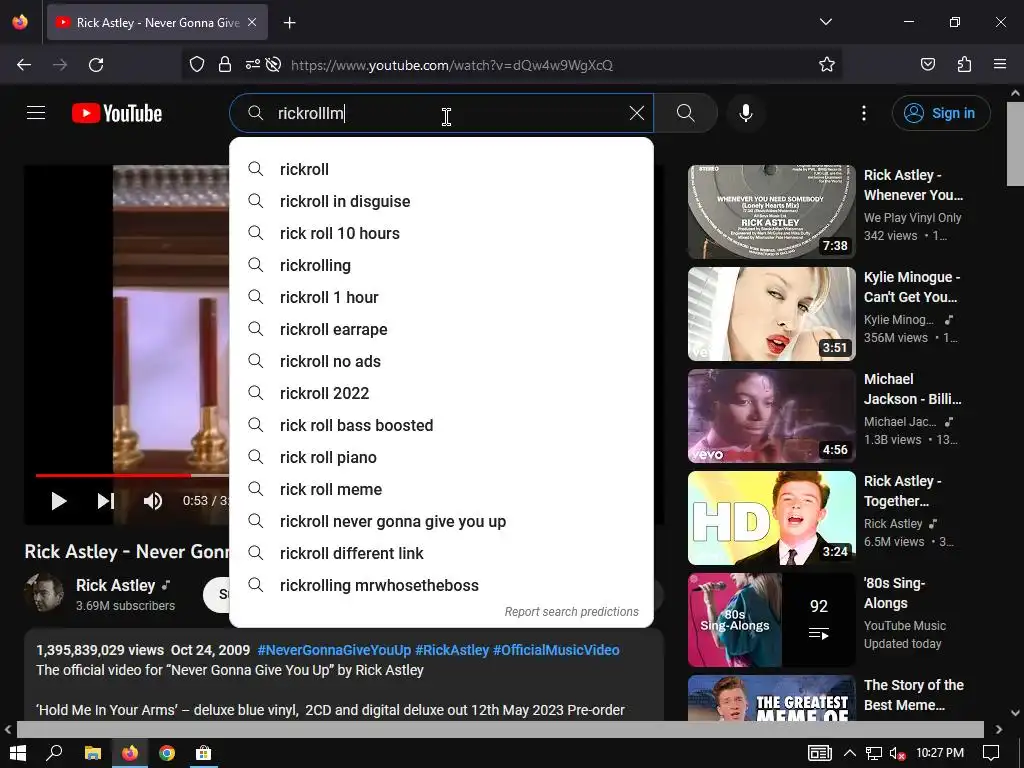Open the Michael Jackson Billie Jean thumbnail

(772, 415)
